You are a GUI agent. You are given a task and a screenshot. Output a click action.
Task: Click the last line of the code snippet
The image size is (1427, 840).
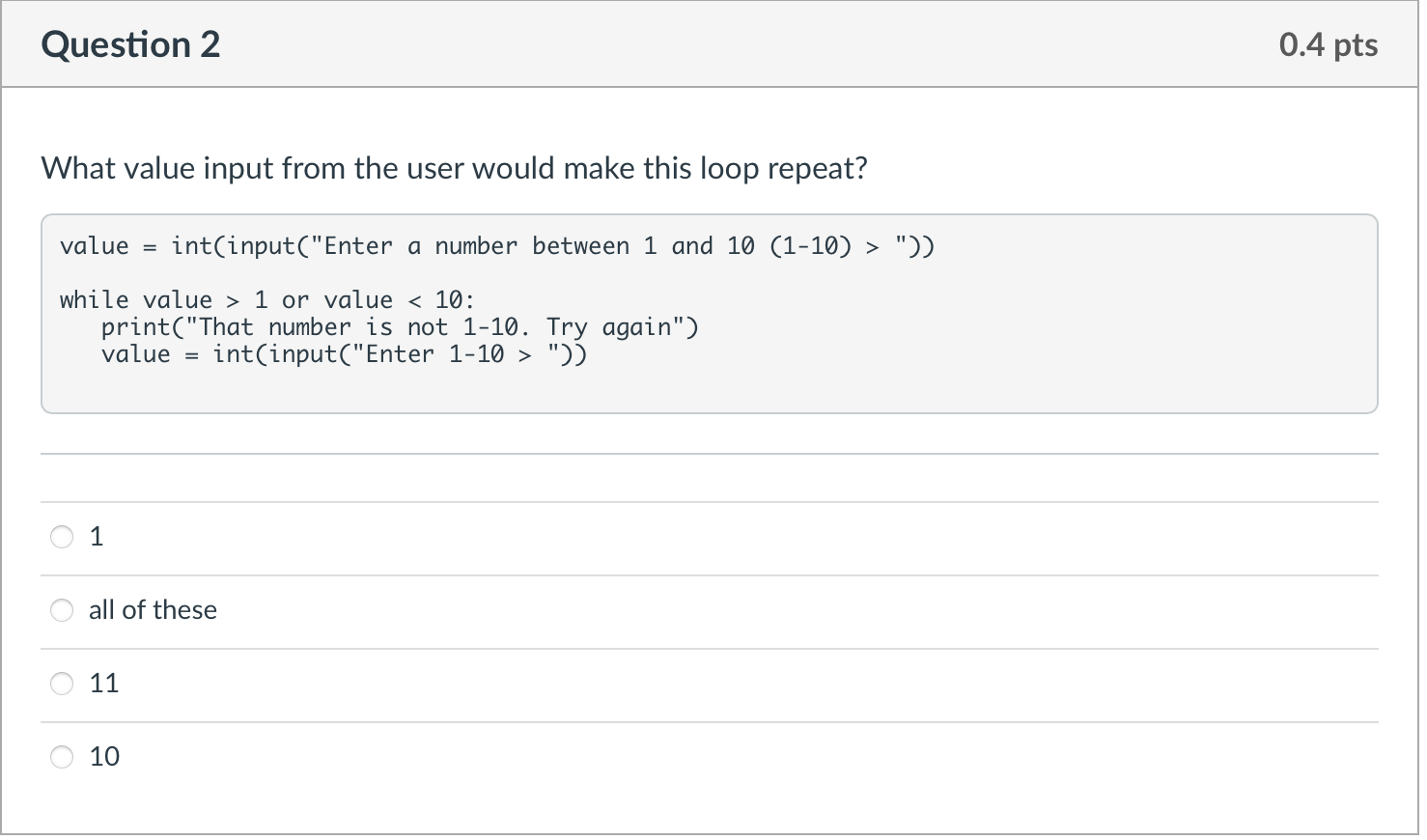[343, 353]
